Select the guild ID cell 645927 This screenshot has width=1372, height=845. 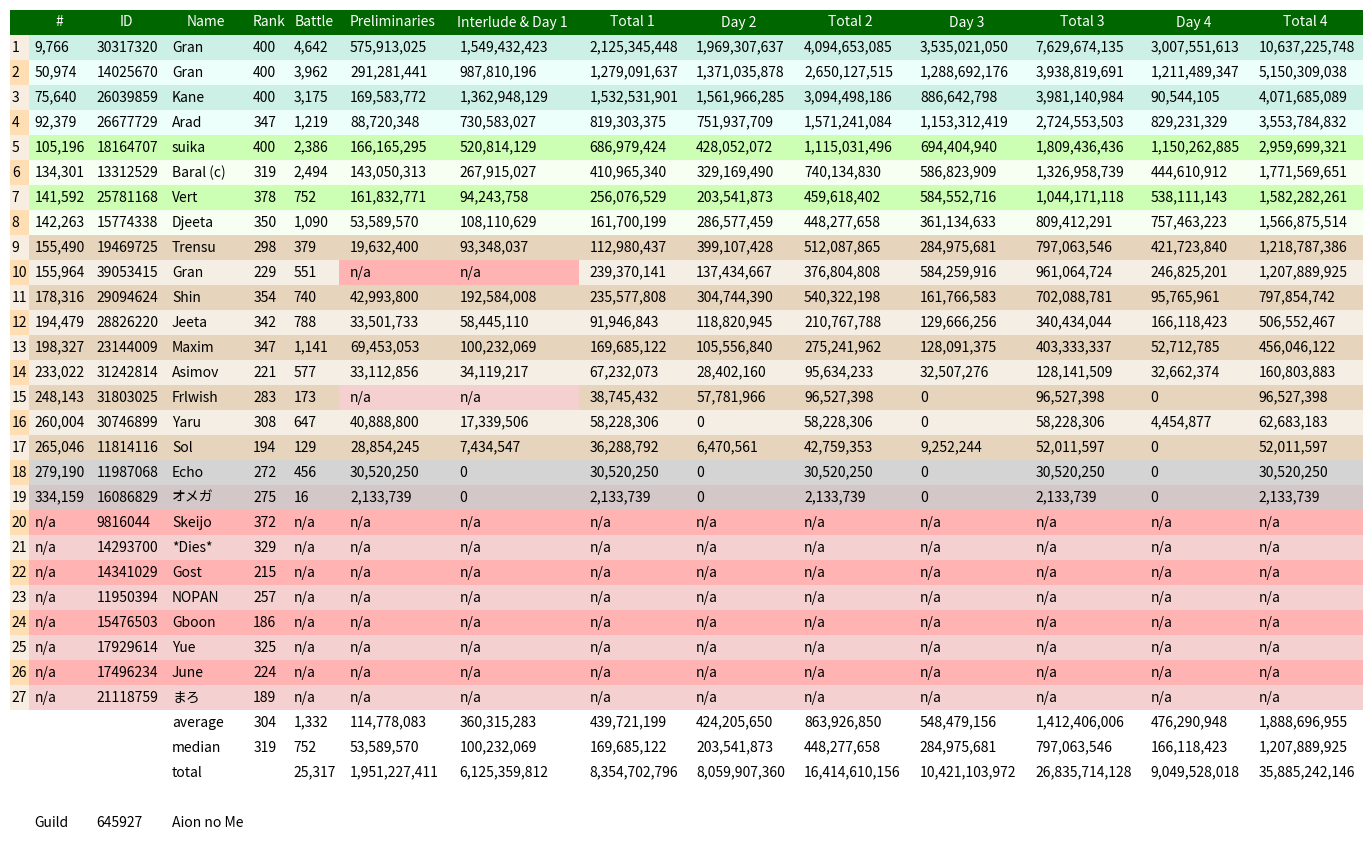click(x=119, y=822)
